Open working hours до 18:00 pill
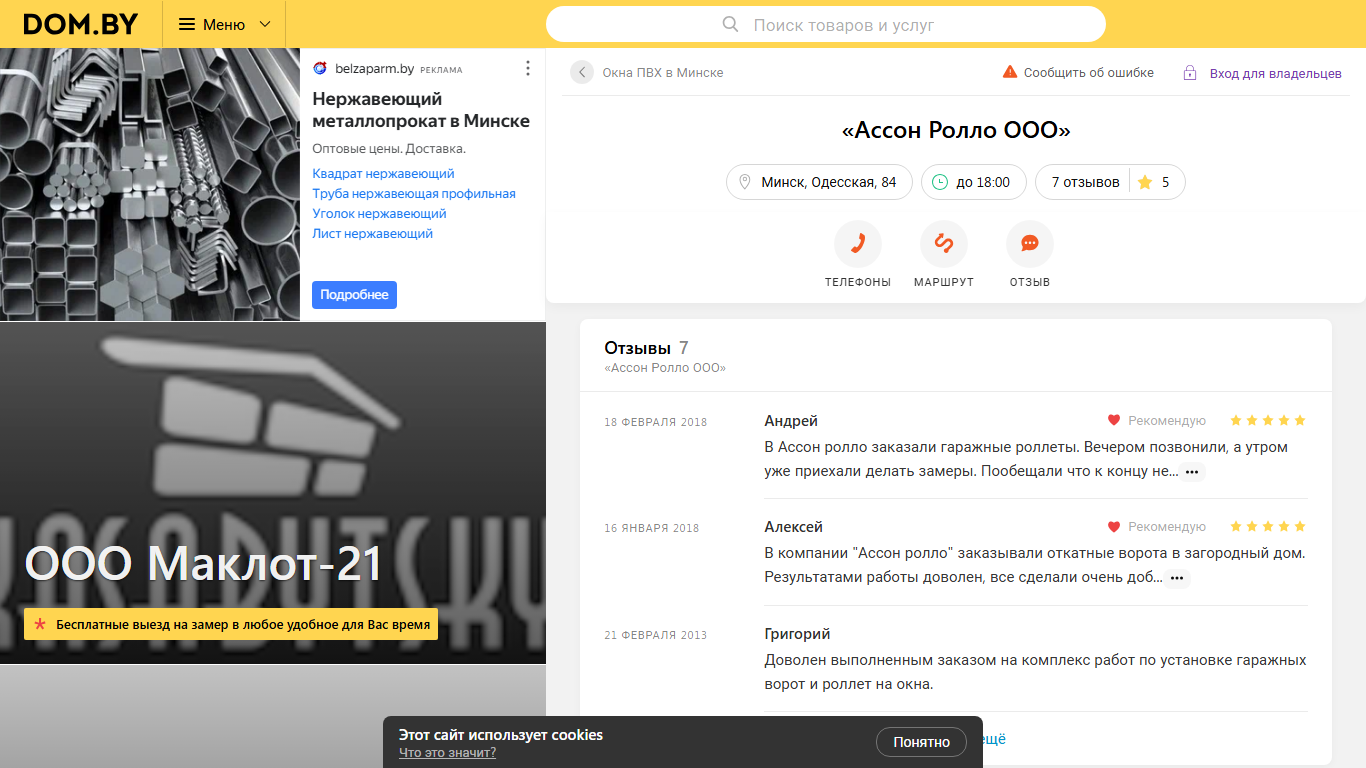This screenshot has width=1366, height=768. (974, 182)
